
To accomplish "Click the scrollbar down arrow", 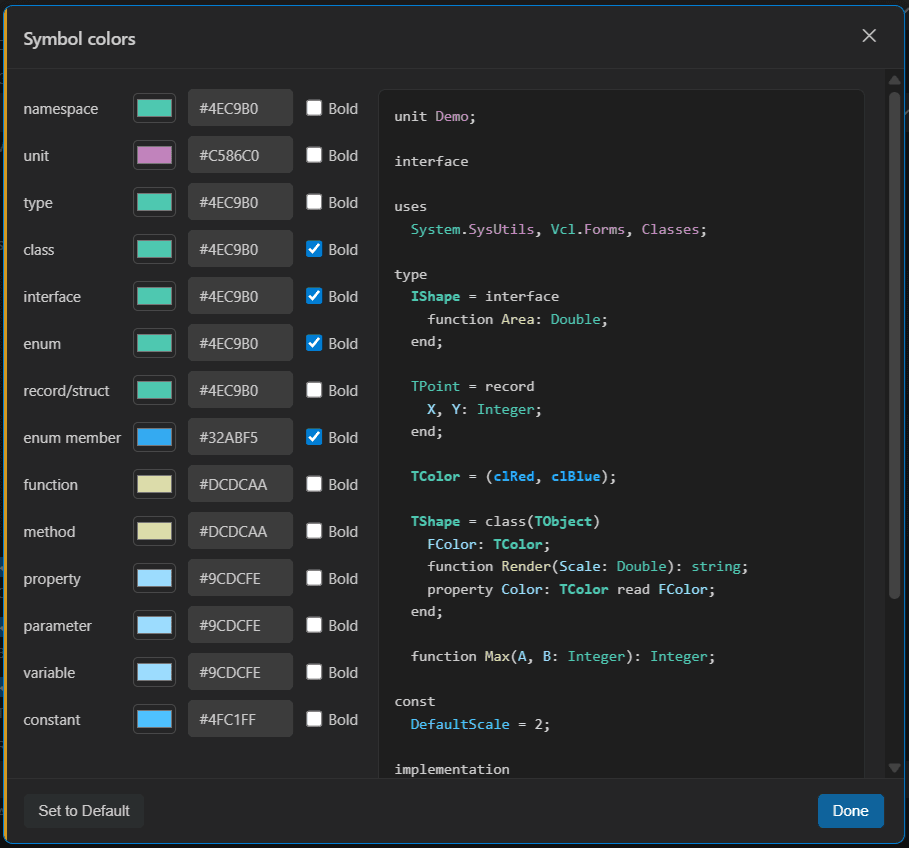I will tap(894, 767).
